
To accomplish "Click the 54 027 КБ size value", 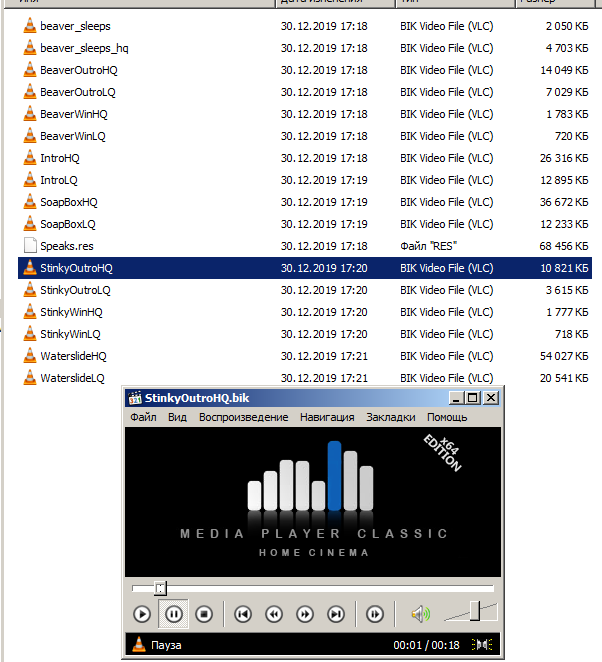I will tap(564, 356).
